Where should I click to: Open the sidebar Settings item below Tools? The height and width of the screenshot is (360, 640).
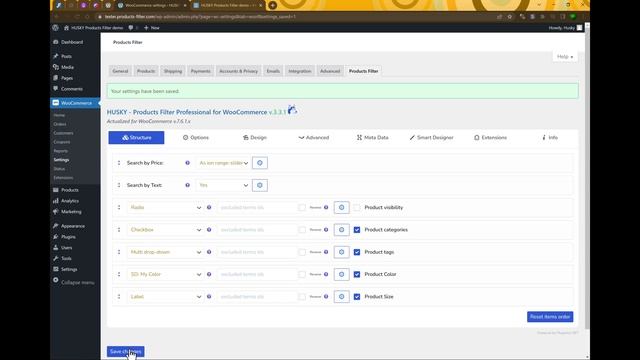pyautogui.click(x=69, y=269)
